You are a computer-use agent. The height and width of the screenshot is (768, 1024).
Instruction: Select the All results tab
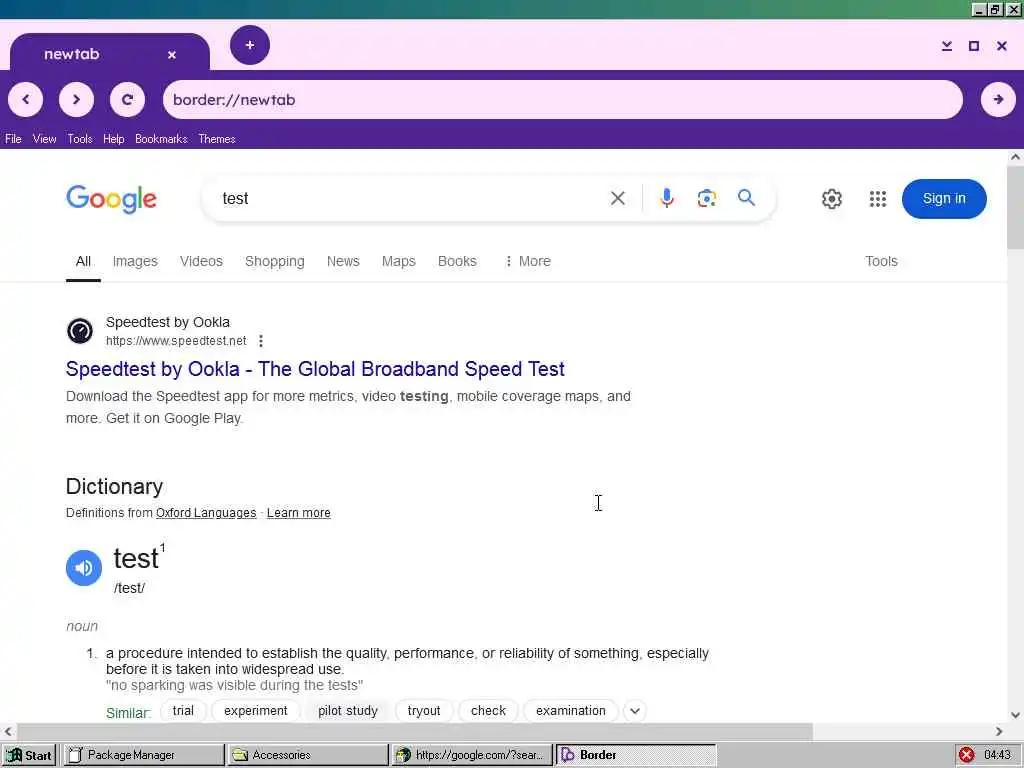click(83, 261)
